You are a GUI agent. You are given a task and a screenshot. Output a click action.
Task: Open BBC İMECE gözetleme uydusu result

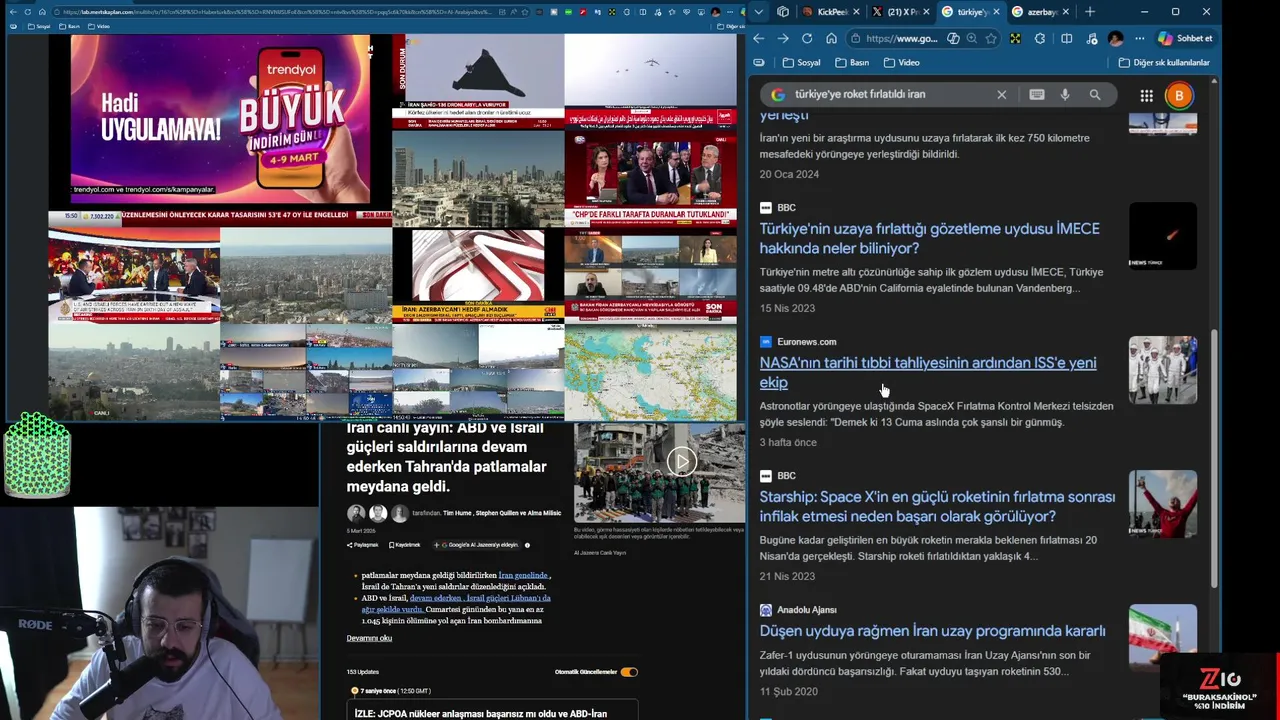pos(929,238)
